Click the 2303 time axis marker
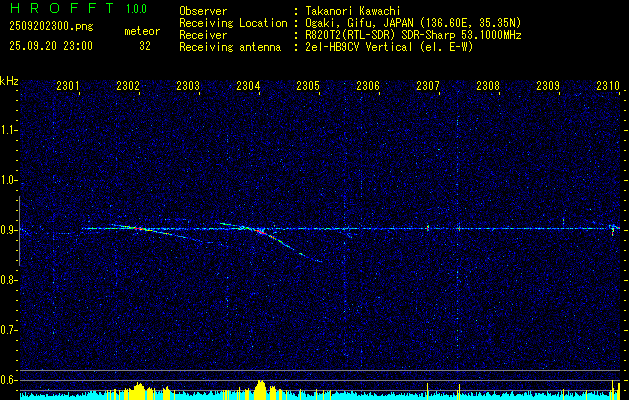Viewport: 629px width, 400px height. point(188,85)
